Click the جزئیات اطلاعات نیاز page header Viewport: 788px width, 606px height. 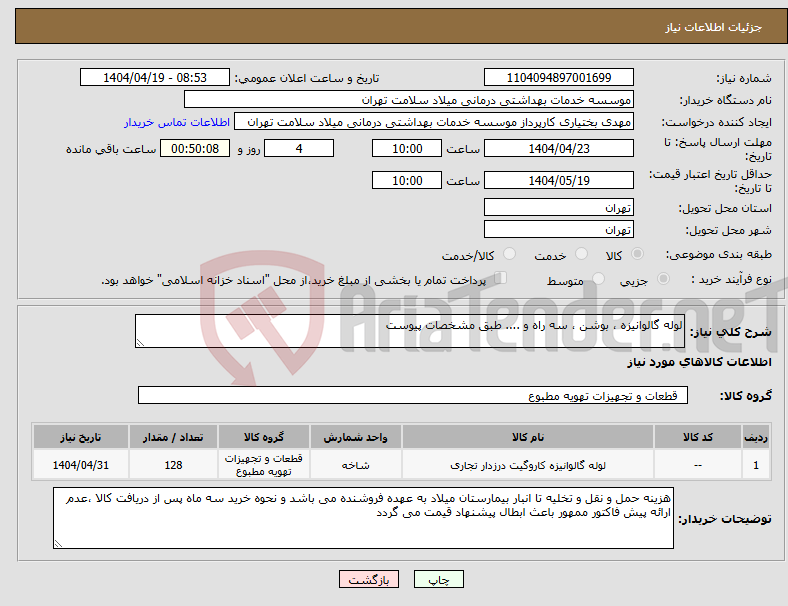coord(714,27)
